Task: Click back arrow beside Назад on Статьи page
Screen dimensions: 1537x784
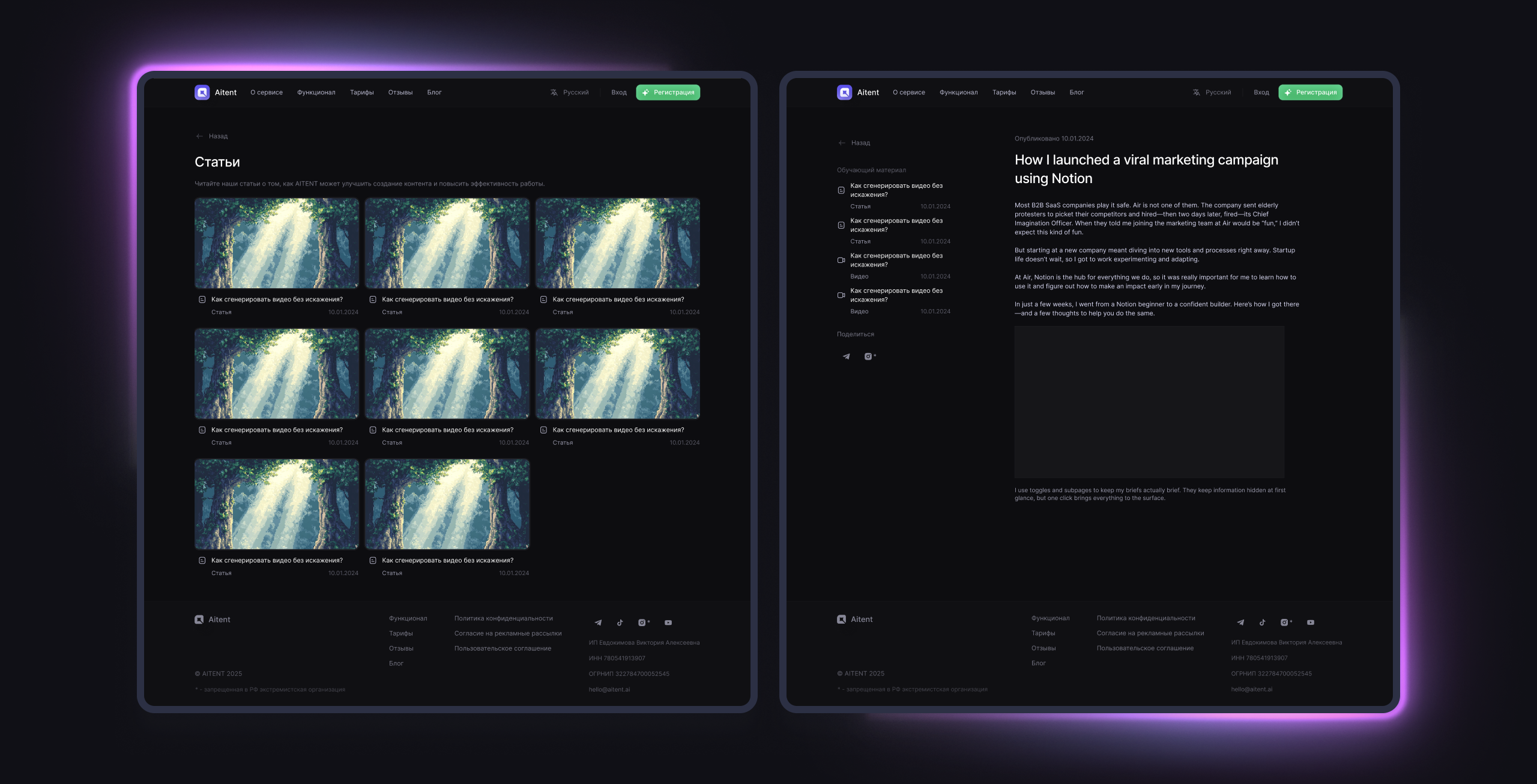Action: pos(199,136)
